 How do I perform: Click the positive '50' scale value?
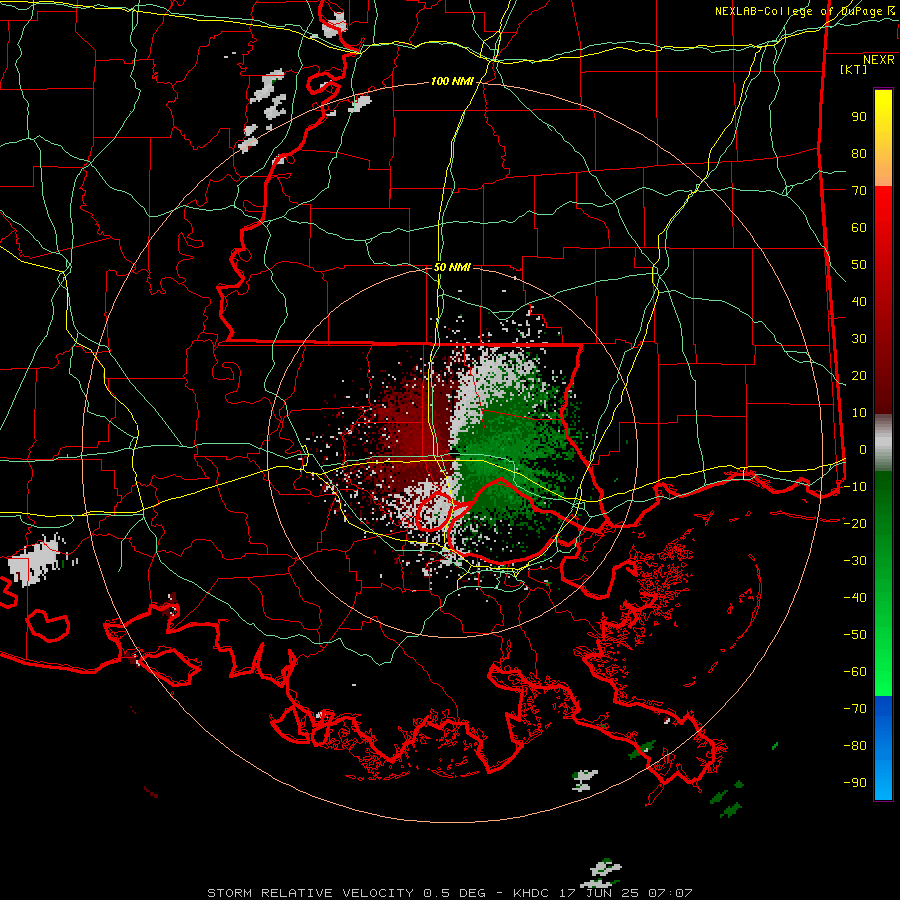click(x=859, y=265)
